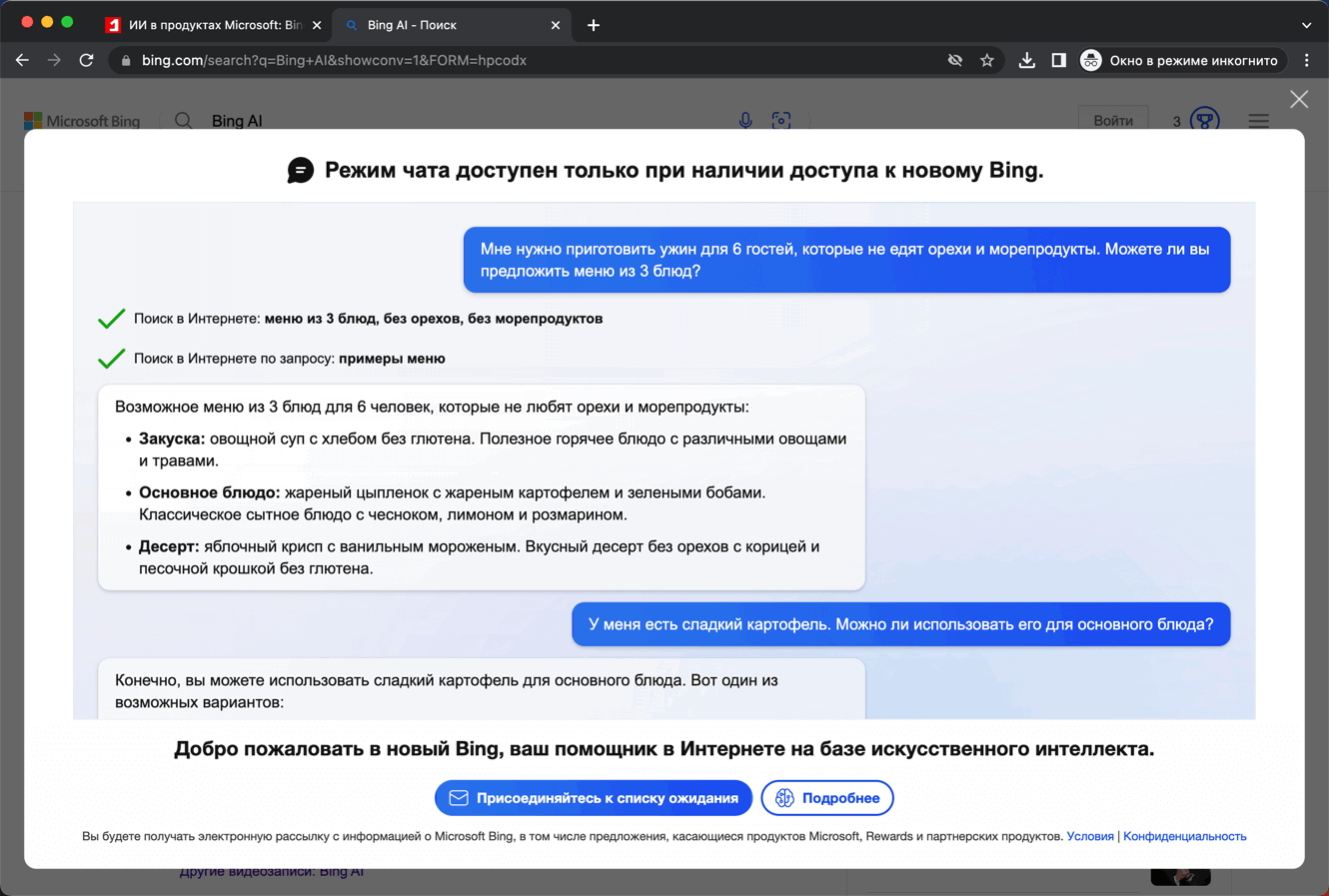Click the Подробнее button
1329x896 pixels.
click(x=827, y=798)
